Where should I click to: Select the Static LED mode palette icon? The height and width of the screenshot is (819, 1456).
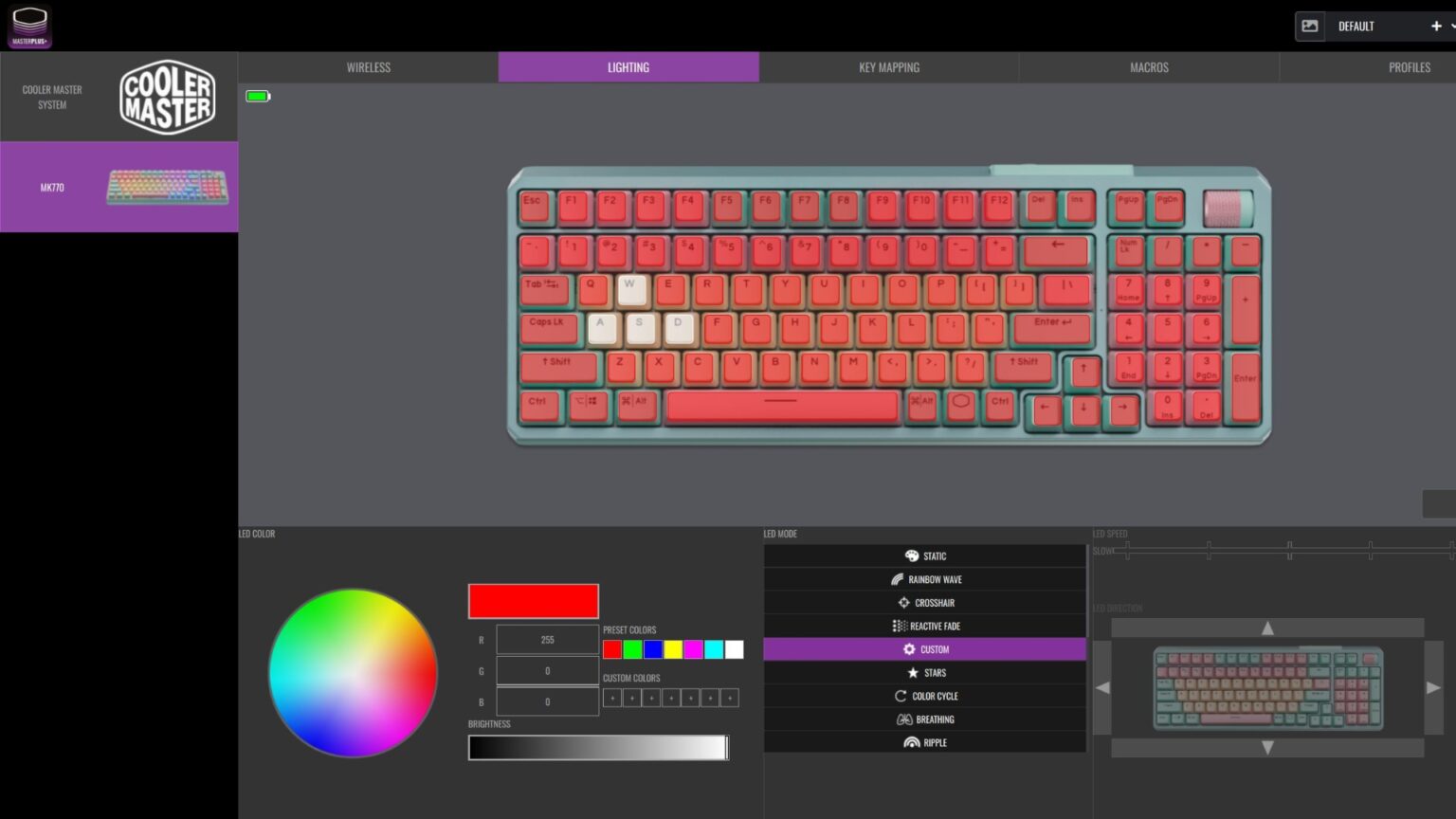point(912,555)
